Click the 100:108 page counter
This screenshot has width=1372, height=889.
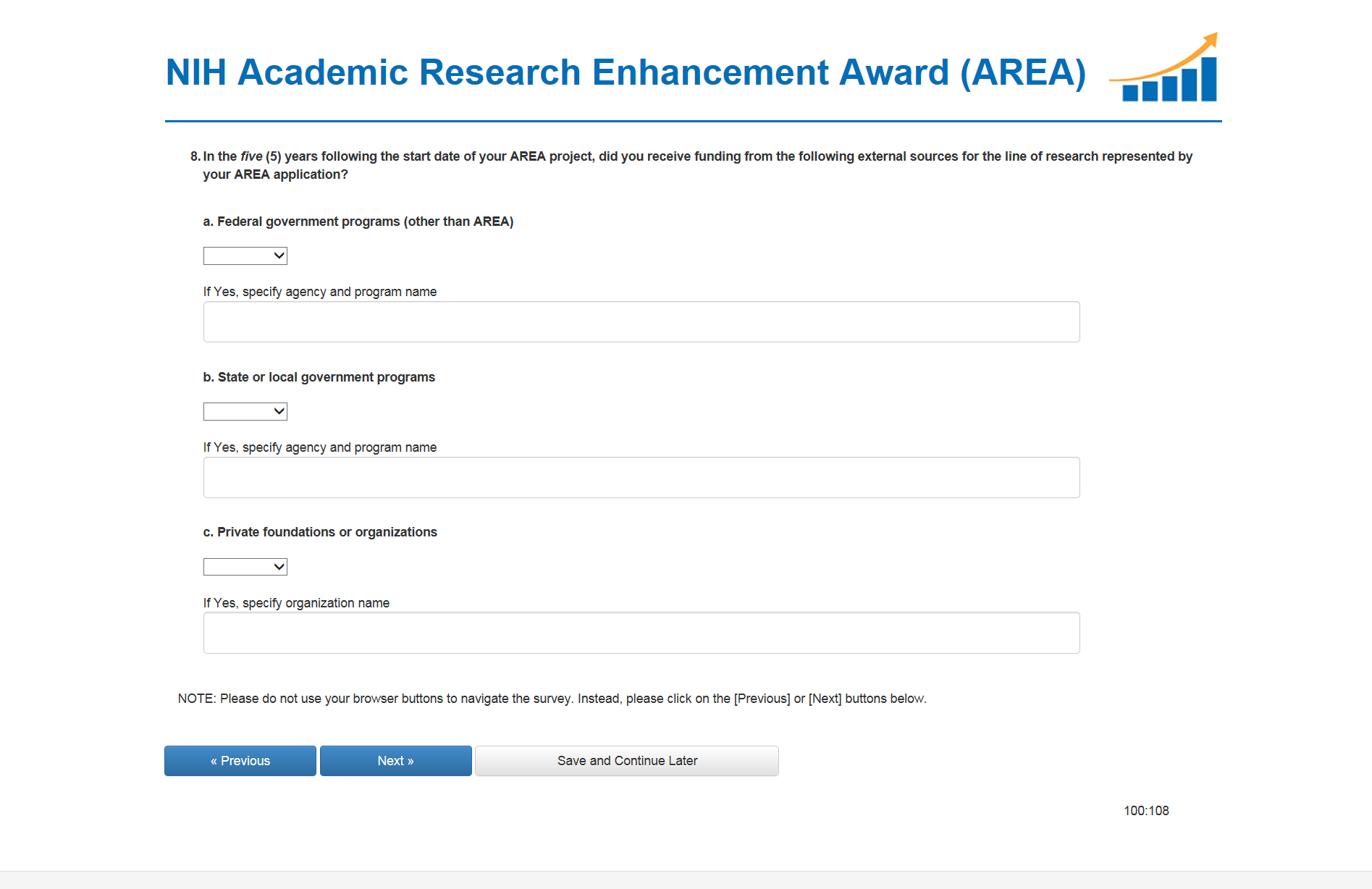(x=1146, y=811)
